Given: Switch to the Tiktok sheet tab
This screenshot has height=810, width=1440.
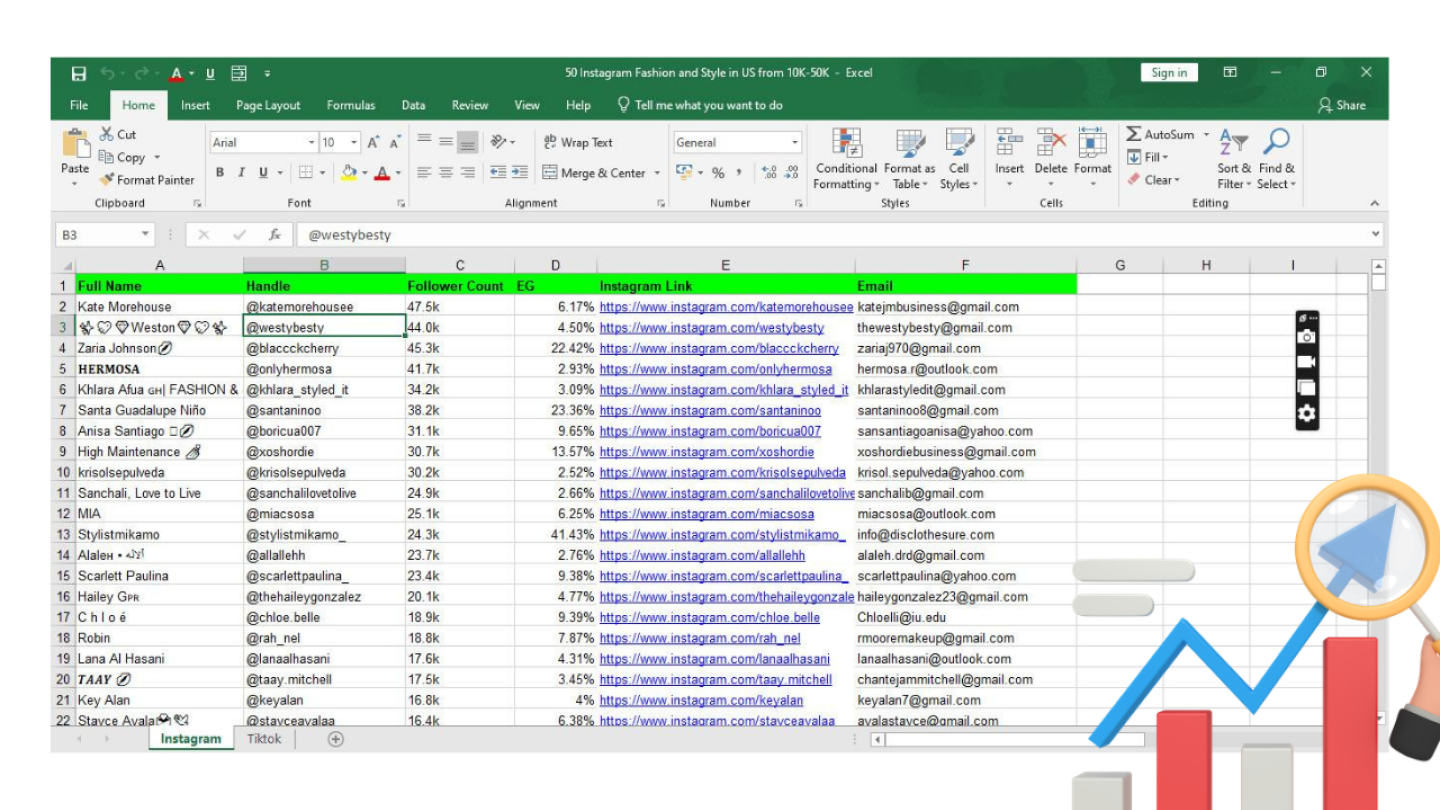Looking at the screenshot, I should tap(264, 739).
